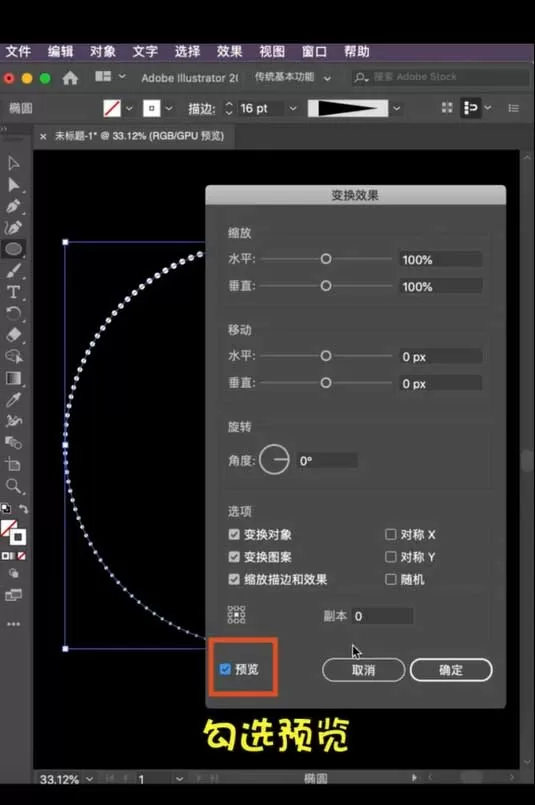Click the align panel grid icon
The height and width of the screenshot is (805, 535).
447,107
